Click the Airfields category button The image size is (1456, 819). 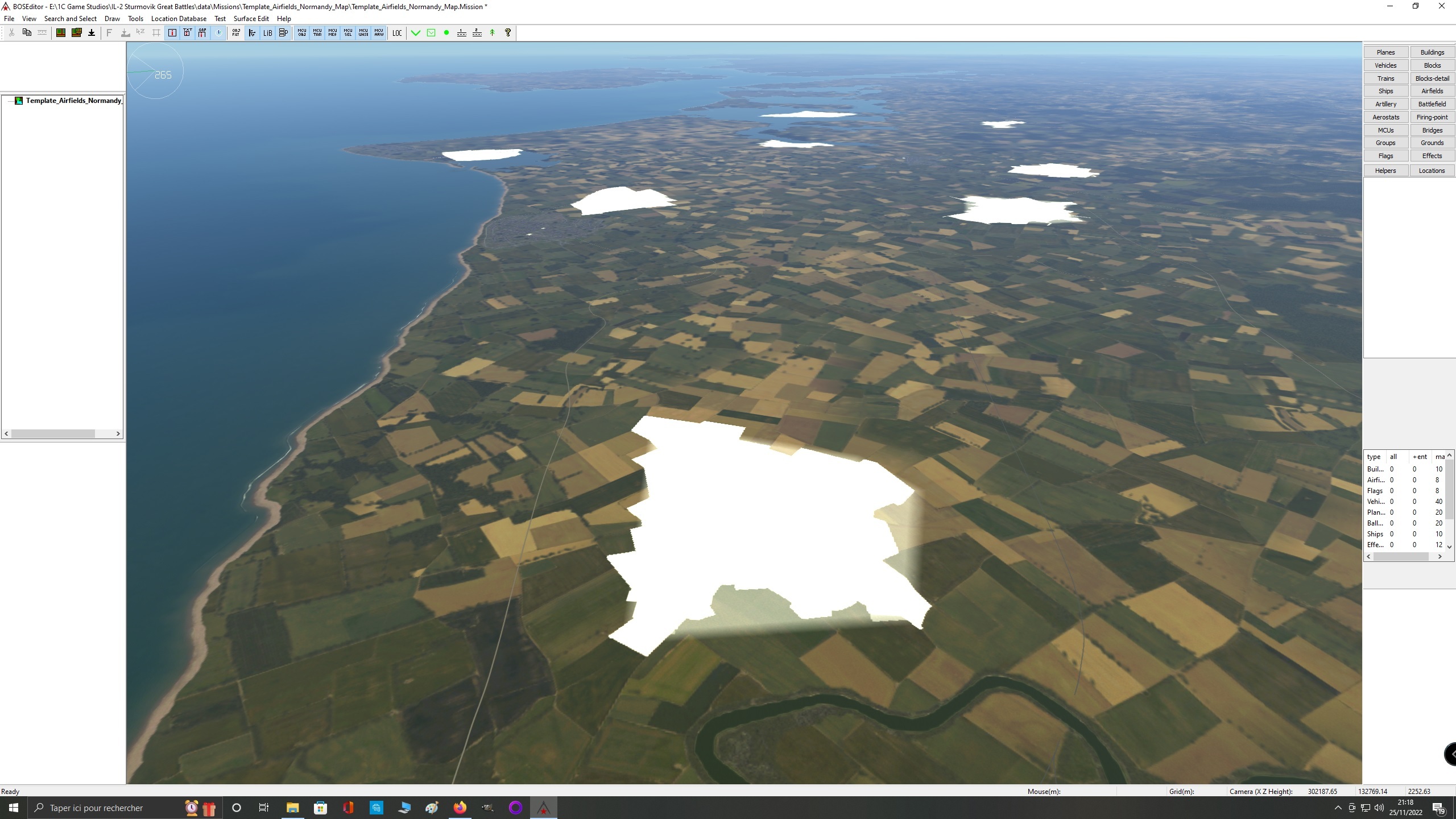click(1432, 91)
